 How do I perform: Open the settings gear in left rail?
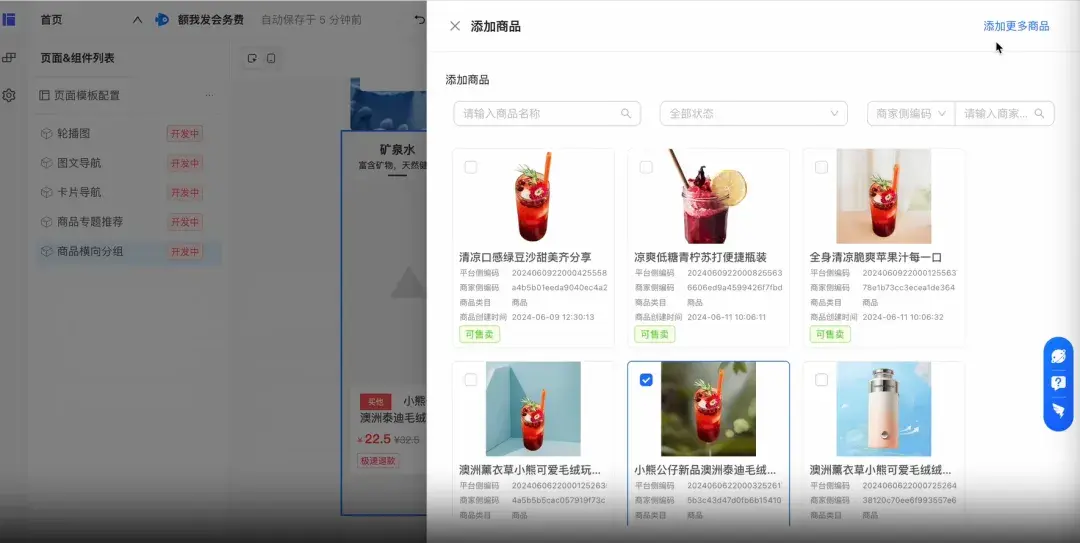pyautogui.click(x=8, y=95)
